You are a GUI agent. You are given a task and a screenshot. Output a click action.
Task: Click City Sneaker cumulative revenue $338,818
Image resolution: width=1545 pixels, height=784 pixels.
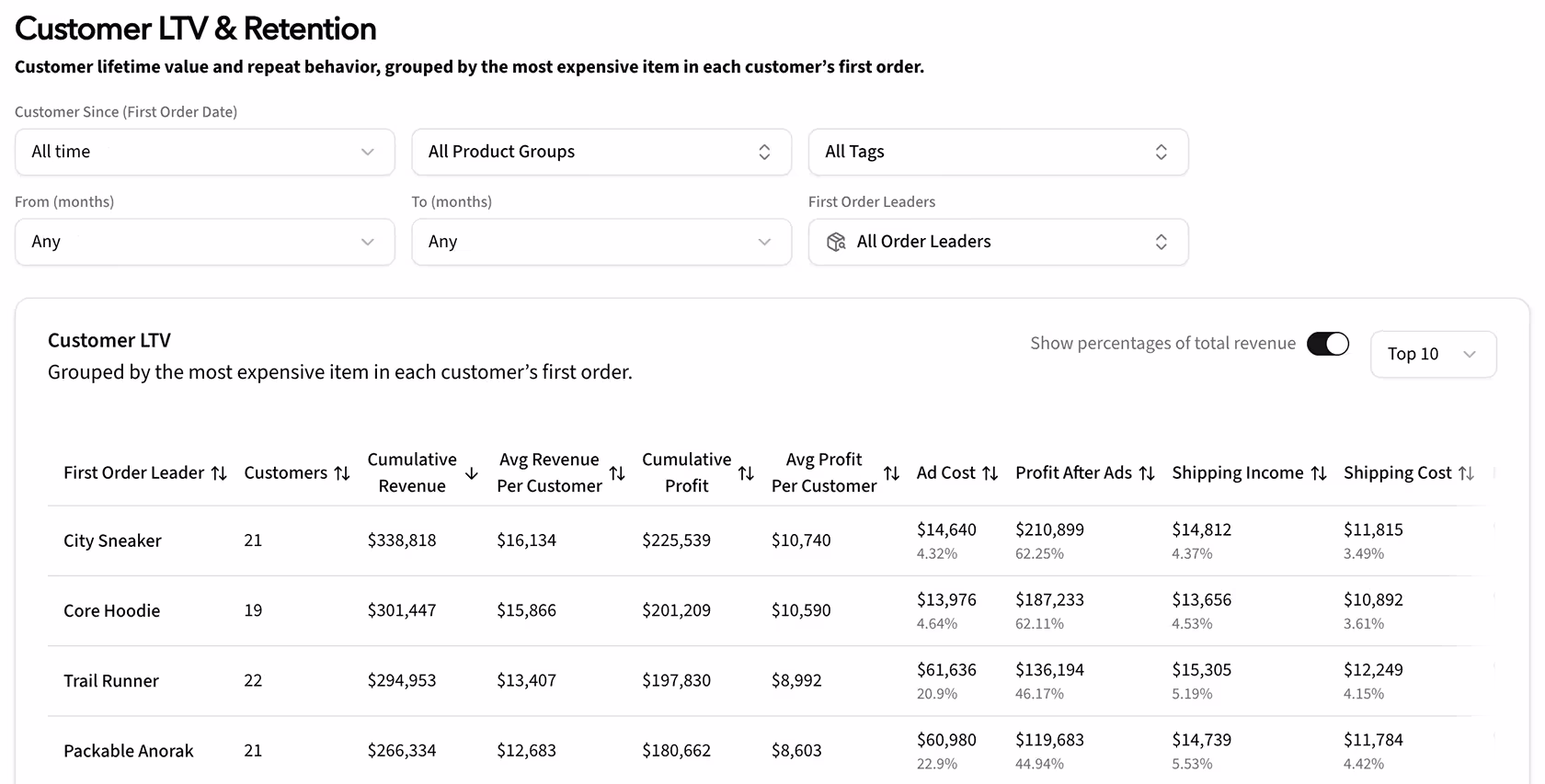point(402,540)
